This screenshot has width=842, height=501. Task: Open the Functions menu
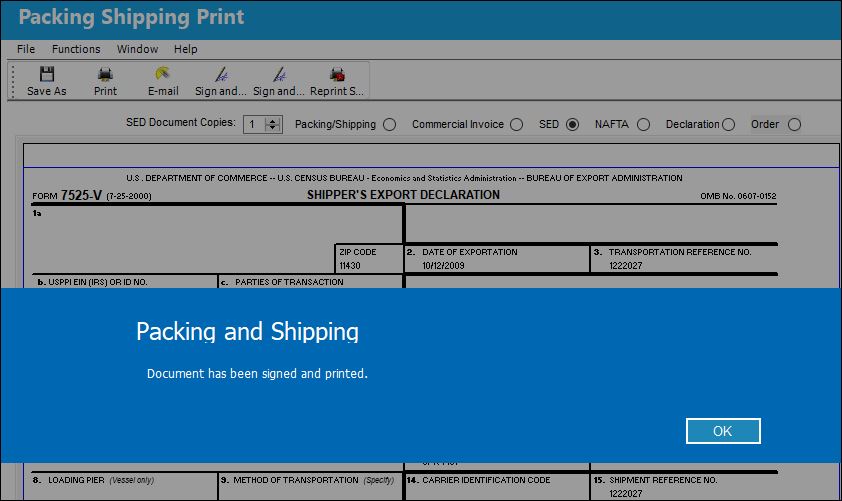[76, 49]
